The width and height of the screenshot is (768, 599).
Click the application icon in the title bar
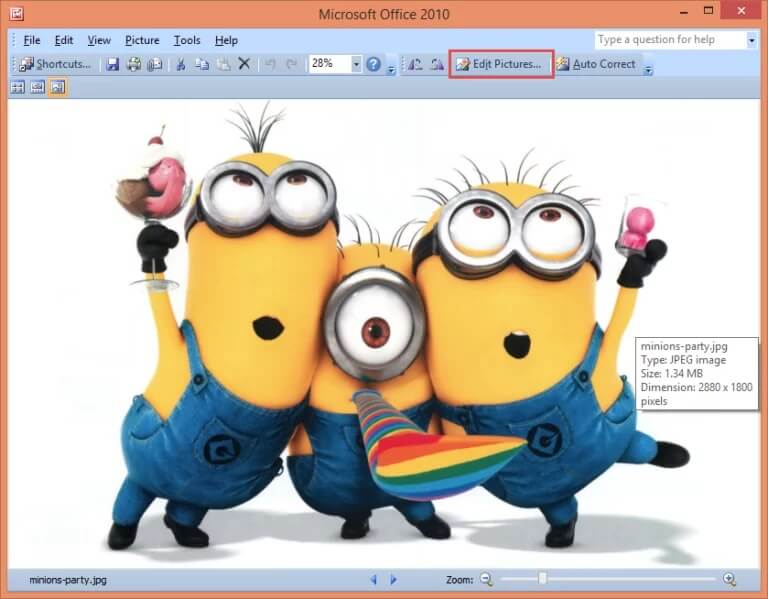pos(17,14)
